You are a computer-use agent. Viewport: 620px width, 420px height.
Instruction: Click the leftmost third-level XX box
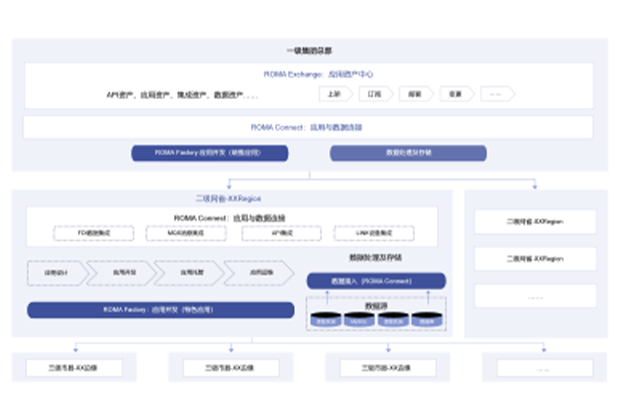pyautogui.click(x=74, y=368)
